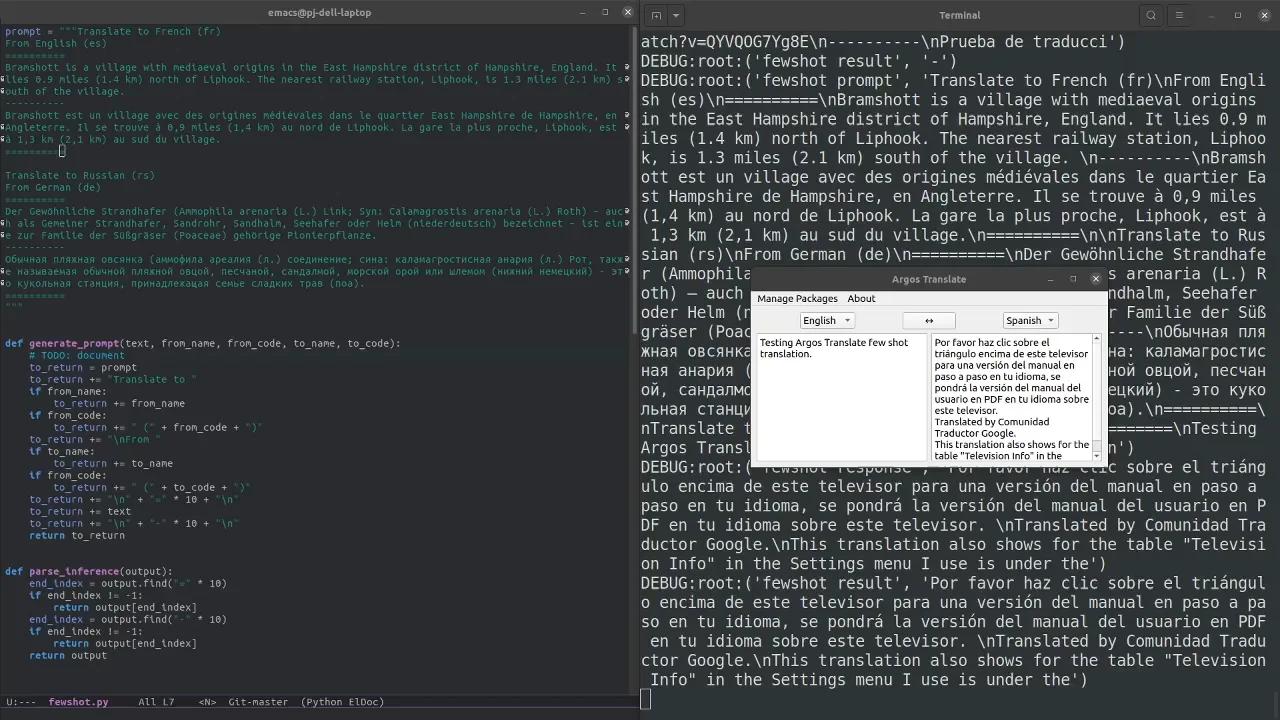Click the fewshot.py buffer name in the mode line
The height and width of the screenshot is (720, 1280).
78,702
